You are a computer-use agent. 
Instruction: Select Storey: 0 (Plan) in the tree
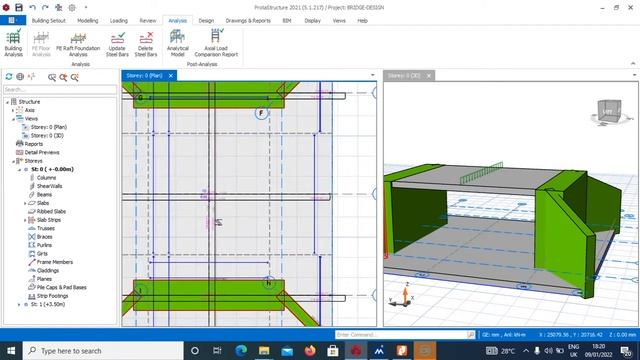tap(49, 127)
